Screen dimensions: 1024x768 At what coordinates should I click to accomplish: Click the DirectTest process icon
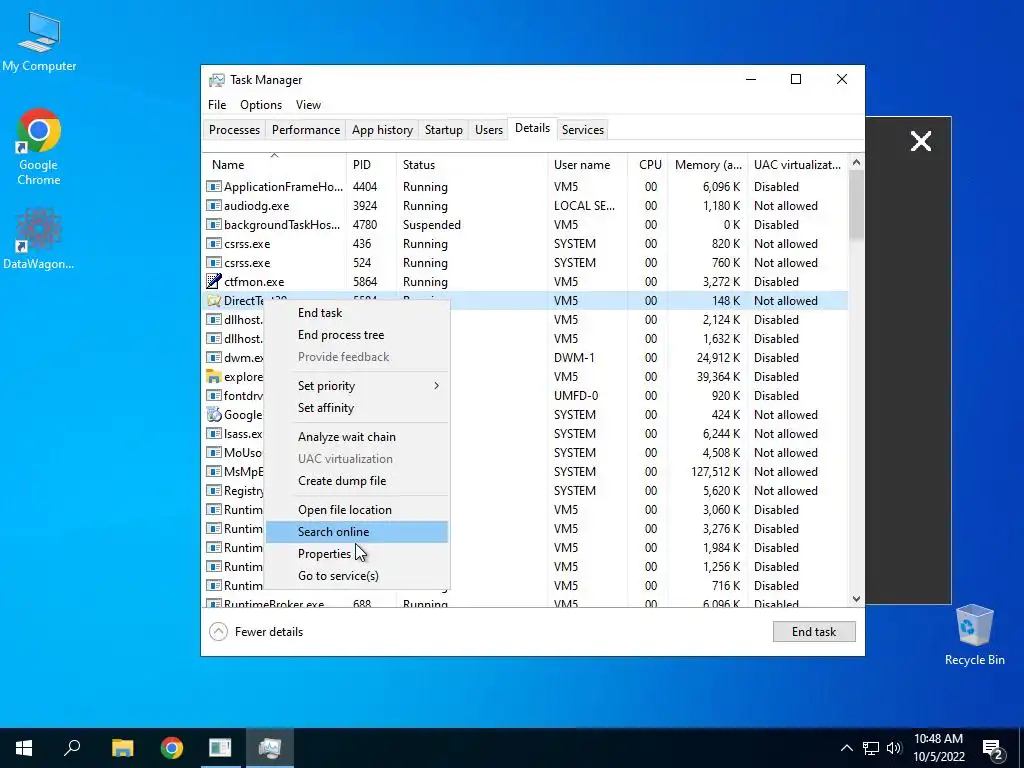coord(214,300)
